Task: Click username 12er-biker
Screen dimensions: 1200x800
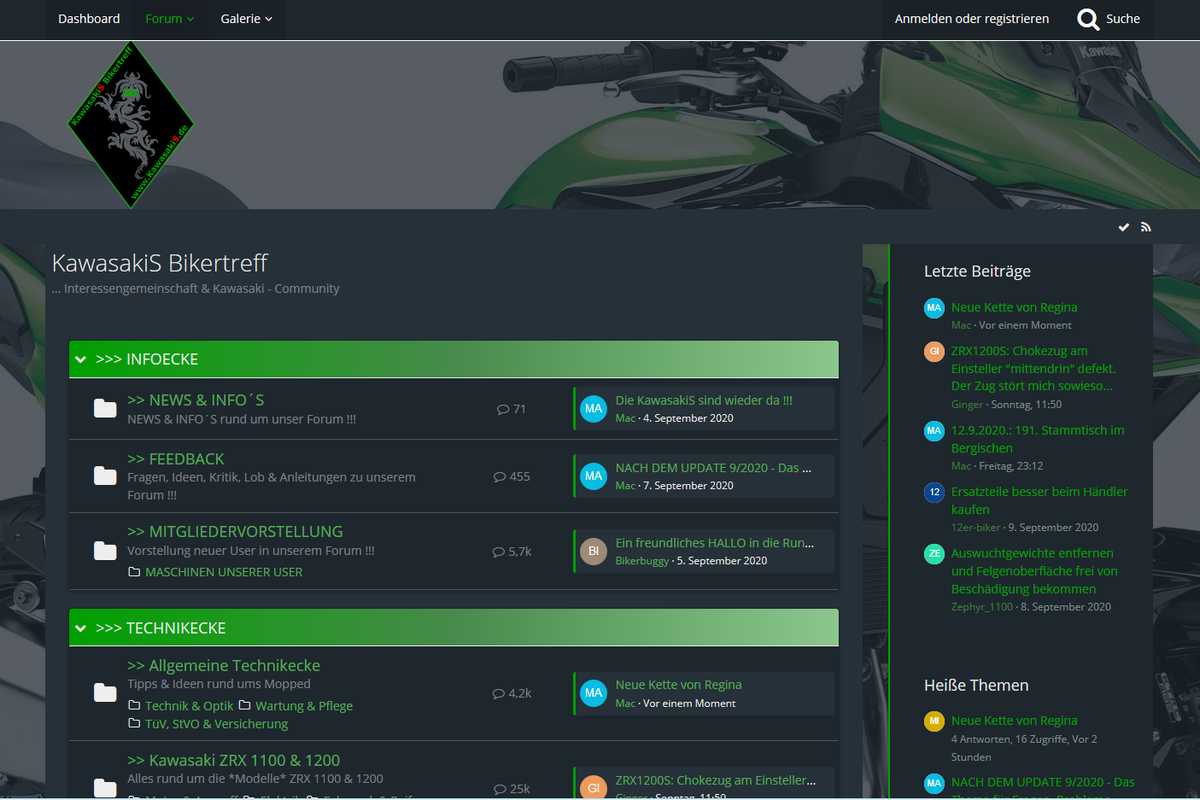Action: pos(975,527)
